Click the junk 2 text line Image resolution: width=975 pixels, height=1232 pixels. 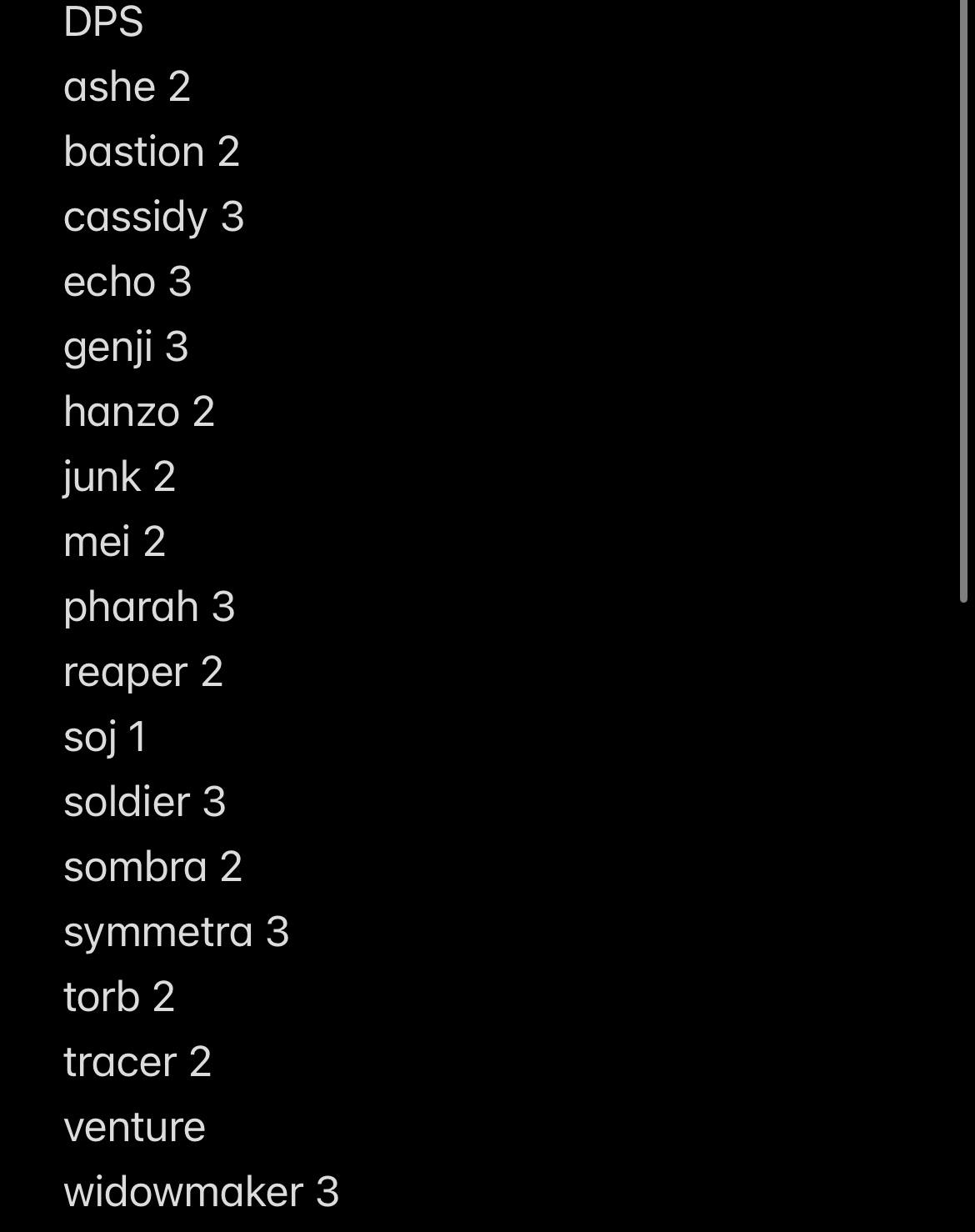click(119, 477)
